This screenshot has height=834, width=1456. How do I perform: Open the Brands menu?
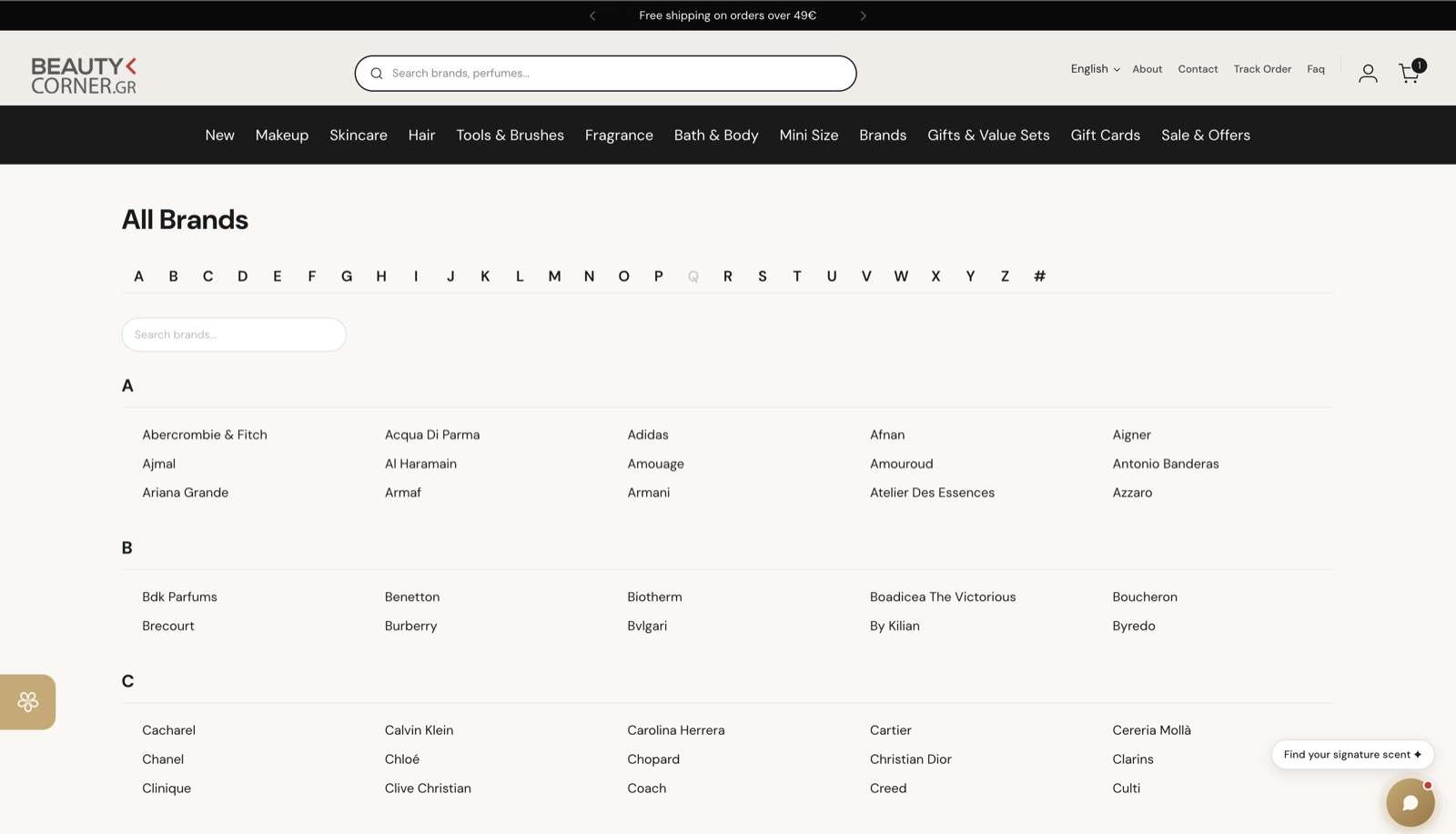[883, 136]
